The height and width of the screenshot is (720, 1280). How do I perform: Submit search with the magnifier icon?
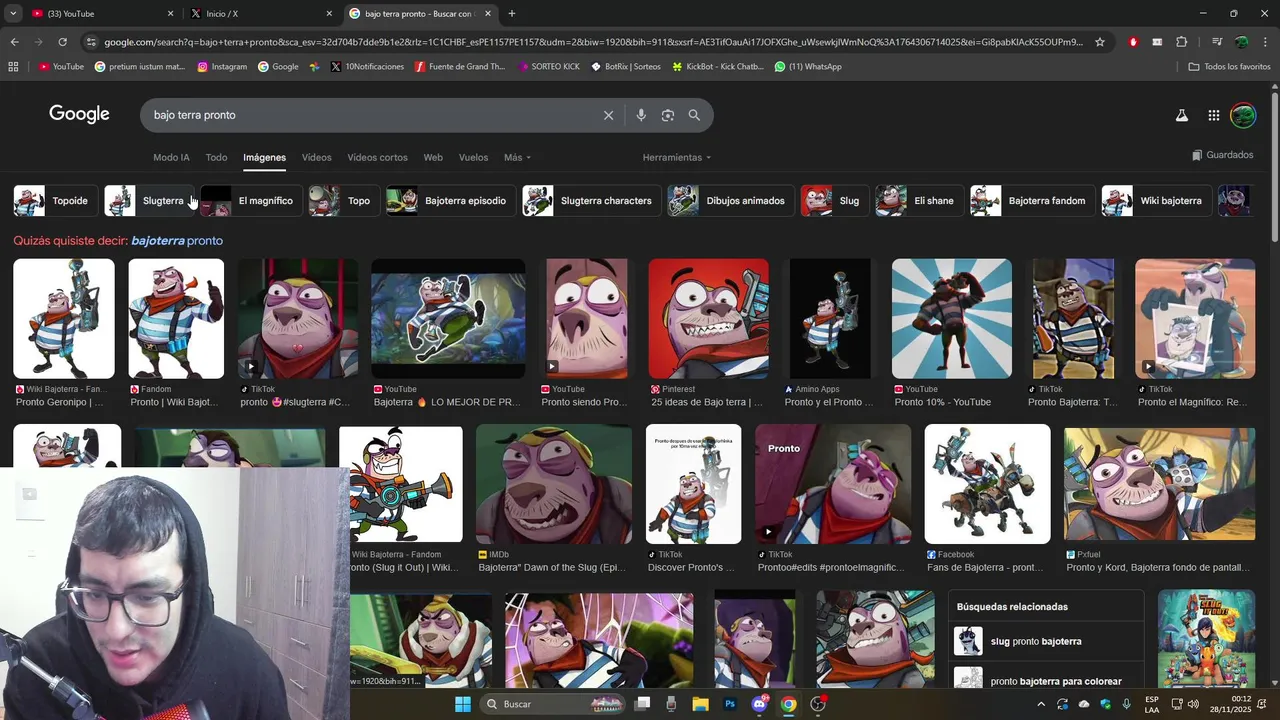tap(694, 115)
